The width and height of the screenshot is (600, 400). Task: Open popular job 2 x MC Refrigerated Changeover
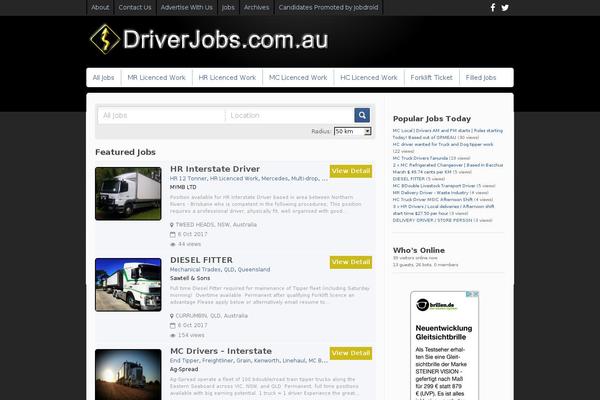448,168
